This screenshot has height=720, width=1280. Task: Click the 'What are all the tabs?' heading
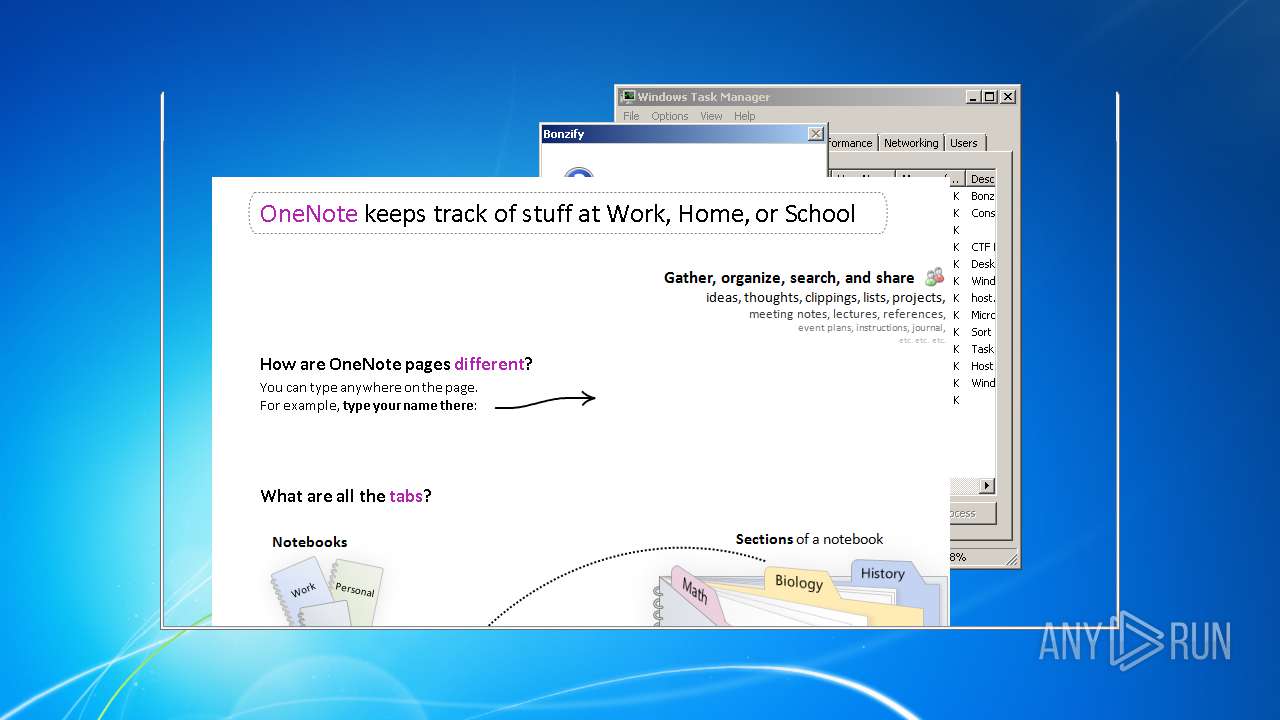pos(346,496)
